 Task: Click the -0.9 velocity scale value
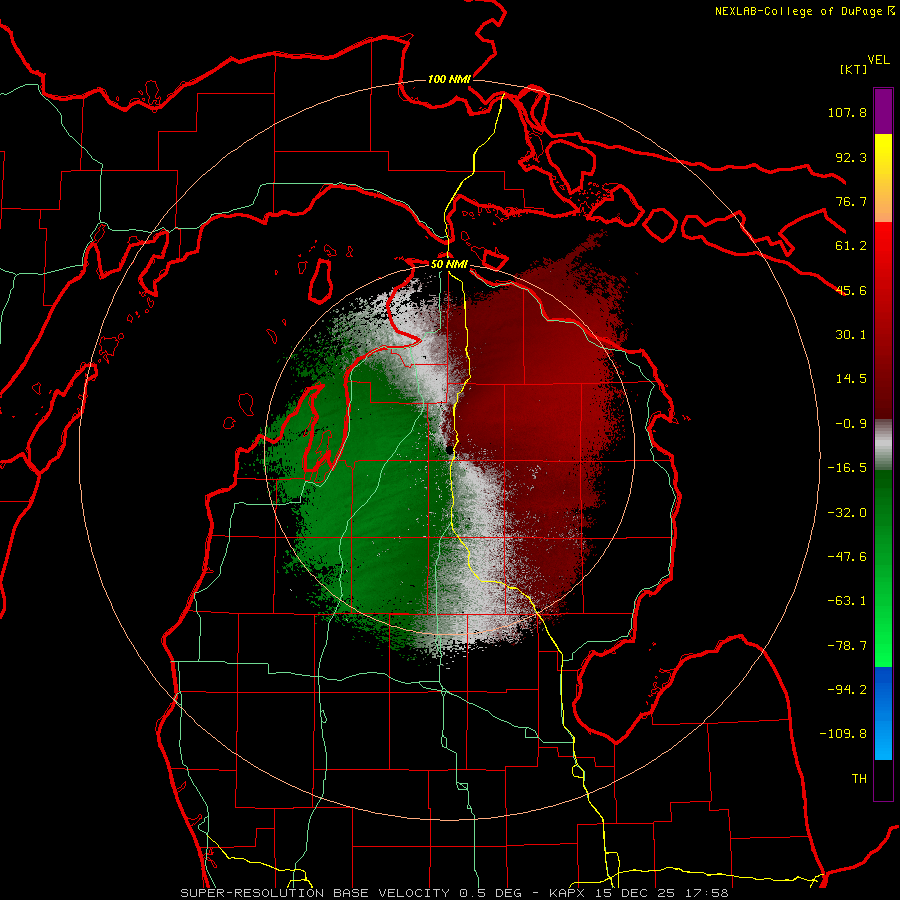click(851, 424)
